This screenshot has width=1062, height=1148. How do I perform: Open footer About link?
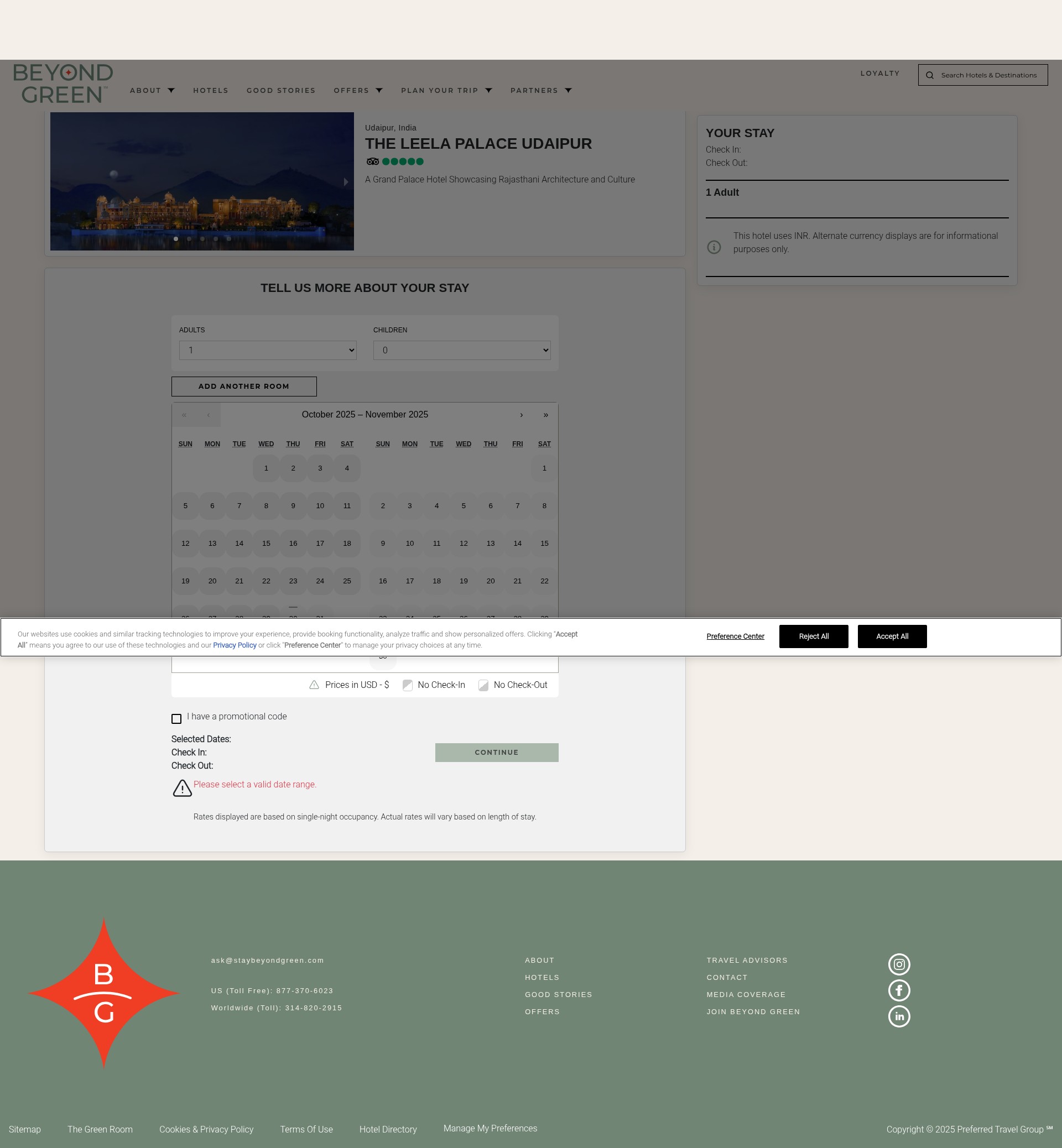pyautogui.click(x=539, y=960)
